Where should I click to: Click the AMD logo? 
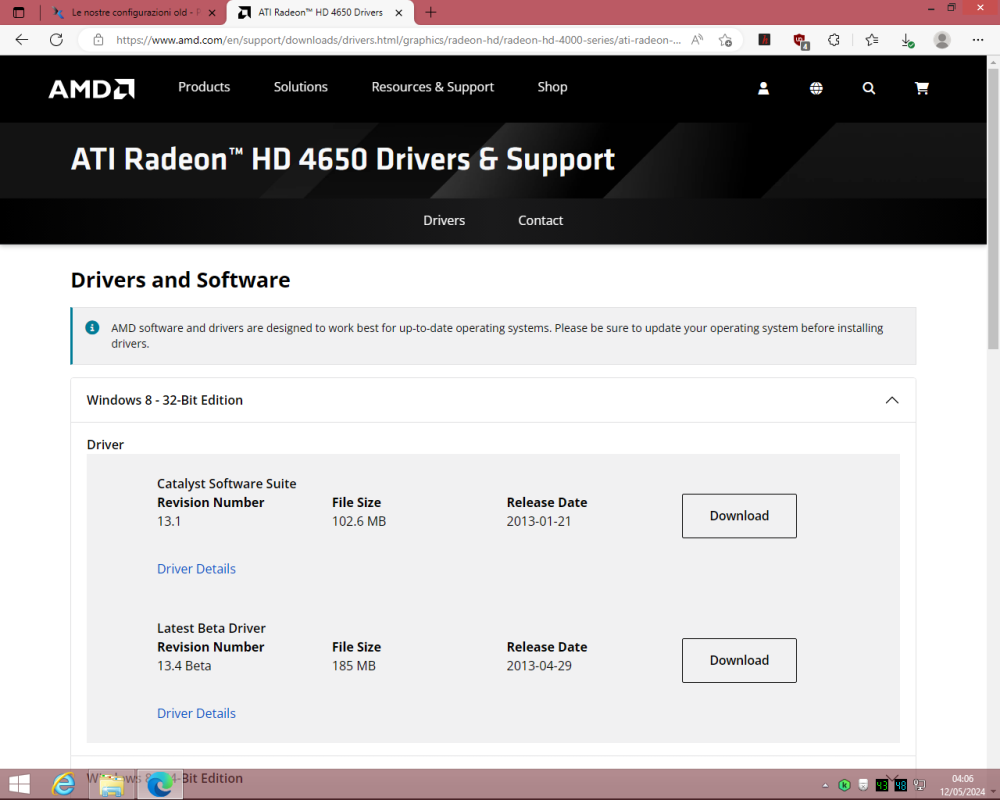91,88
